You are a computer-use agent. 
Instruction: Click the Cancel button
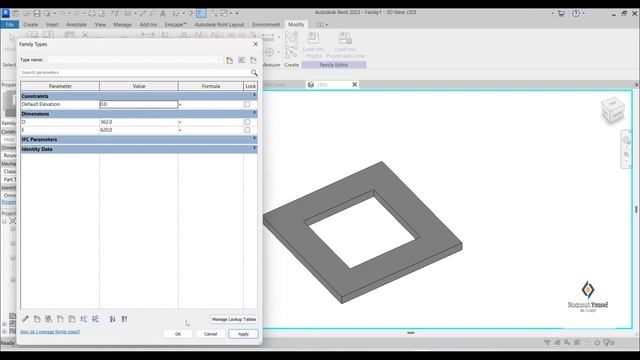coord(211,334)
